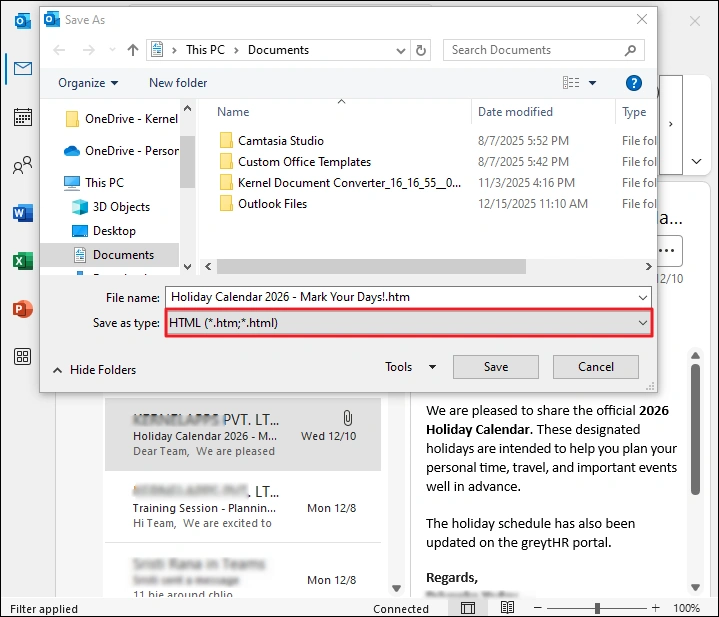Viewport: 719px width, 617px height.
Task: Expand the address bar path history
Action: 401,50
